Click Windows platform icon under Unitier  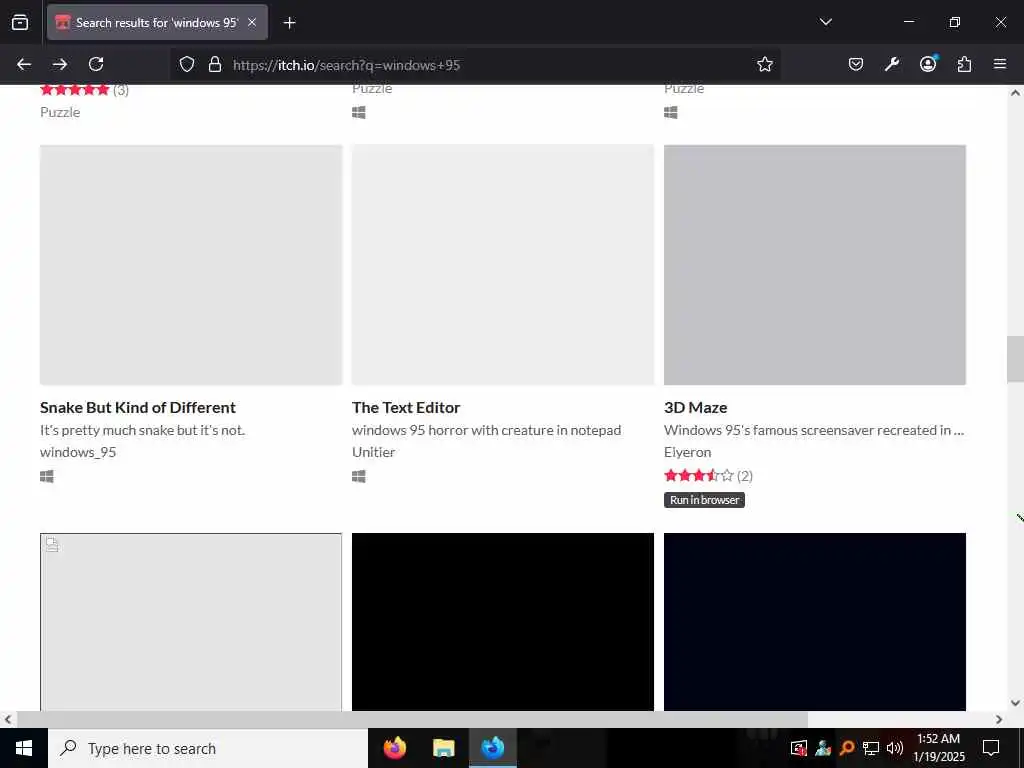(x=359, y=477)
